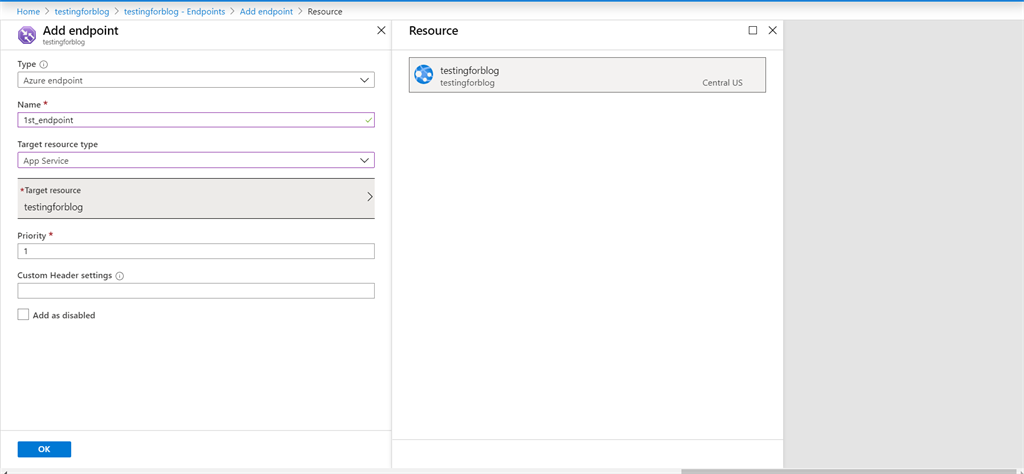Close the Add endpoint panel
This screenshot has height=474, width=1024.
coord(381,31)
